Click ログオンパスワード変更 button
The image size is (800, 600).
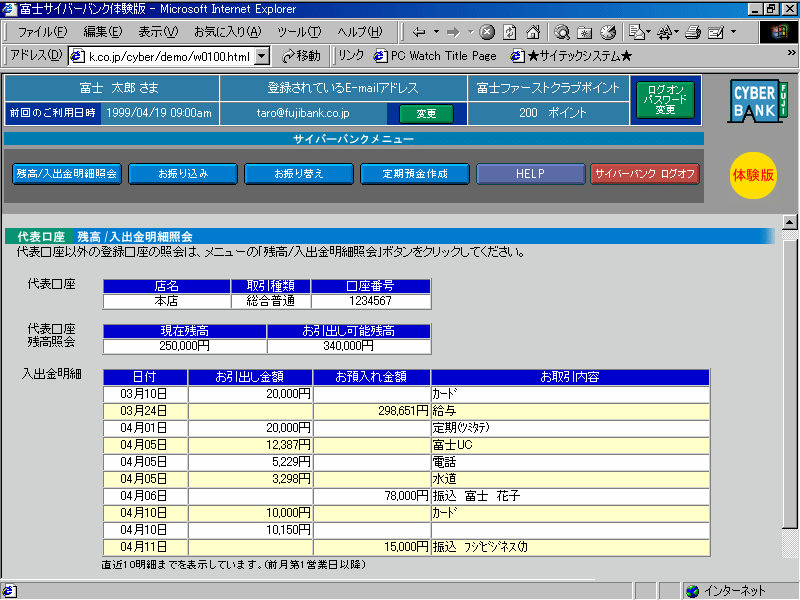(665, 100)
